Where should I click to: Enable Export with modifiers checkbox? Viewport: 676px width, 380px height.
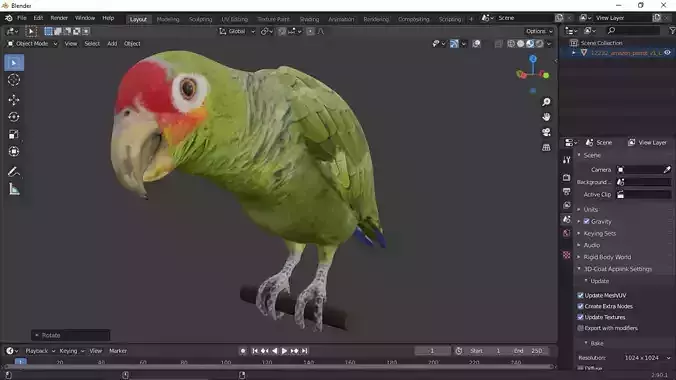point(580,328)
